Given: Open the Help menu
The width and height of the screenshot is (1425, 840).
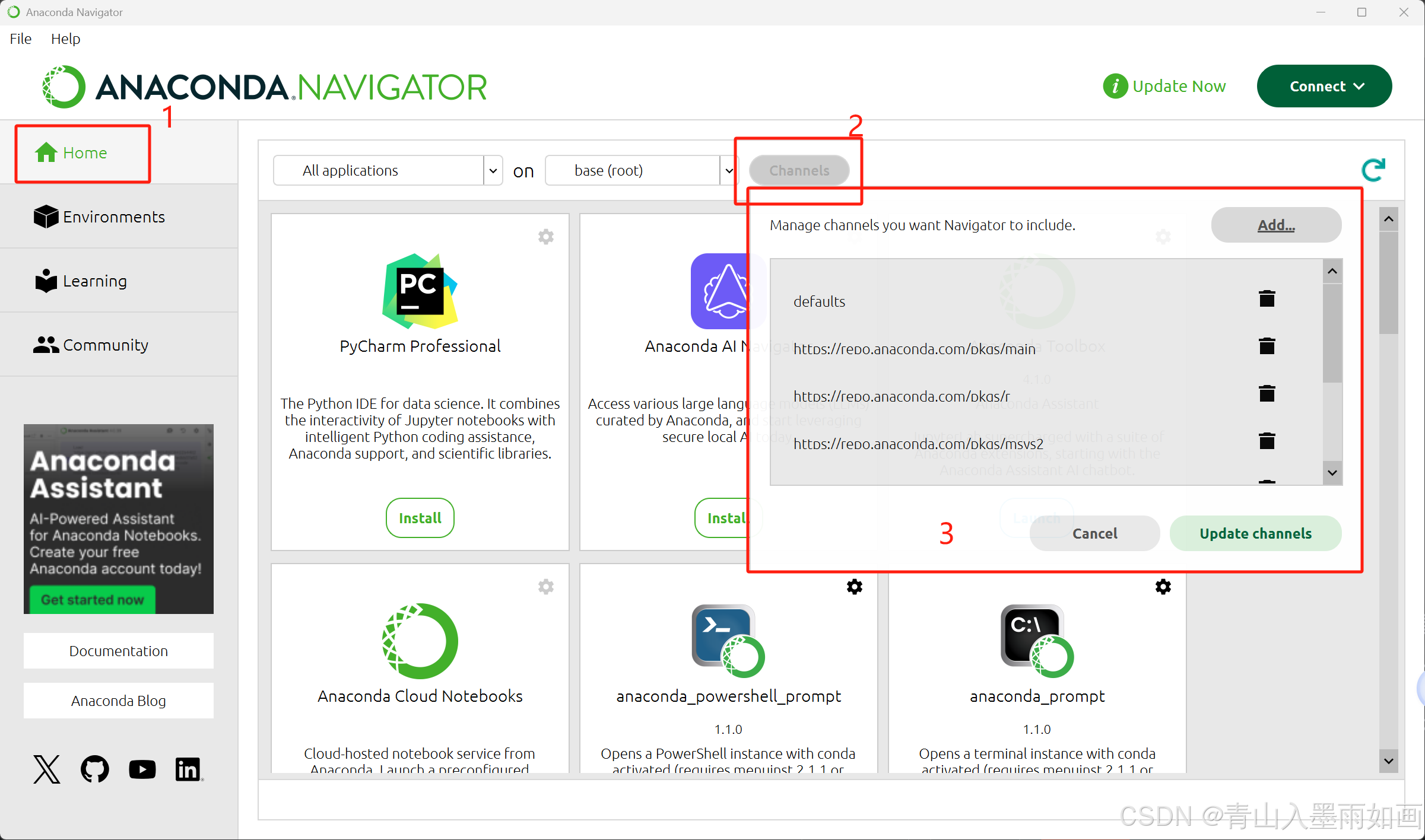Looking at the screenshot, I should click(x=65, y=39).
